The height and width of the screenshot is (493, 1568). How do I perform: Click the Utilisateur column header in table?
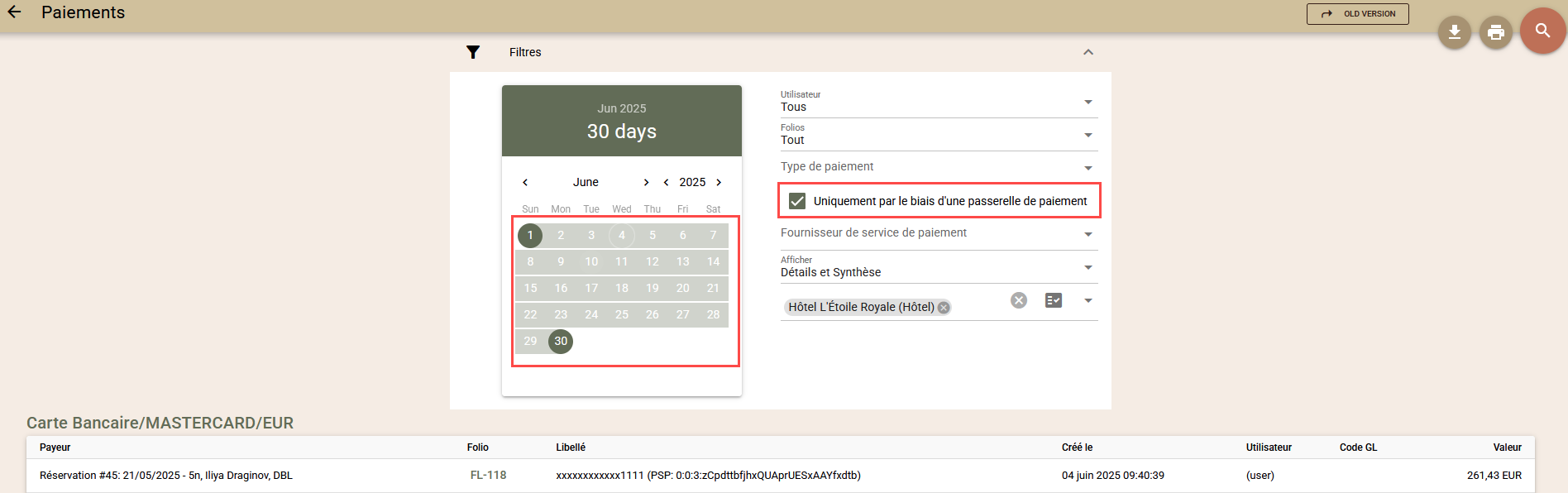(1269, 448)
